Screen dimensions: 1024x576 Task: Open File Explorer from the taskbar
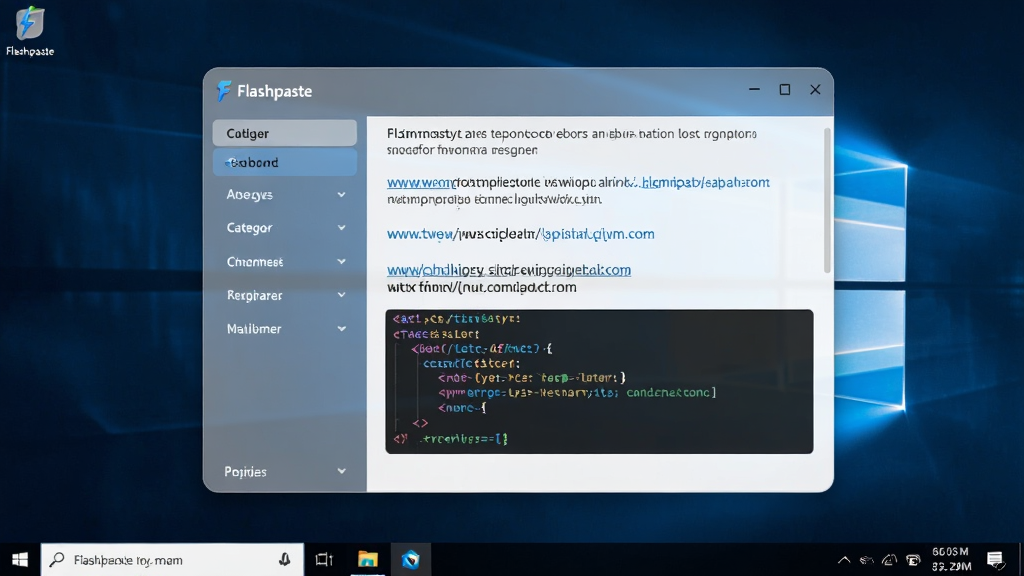point(368,560)
